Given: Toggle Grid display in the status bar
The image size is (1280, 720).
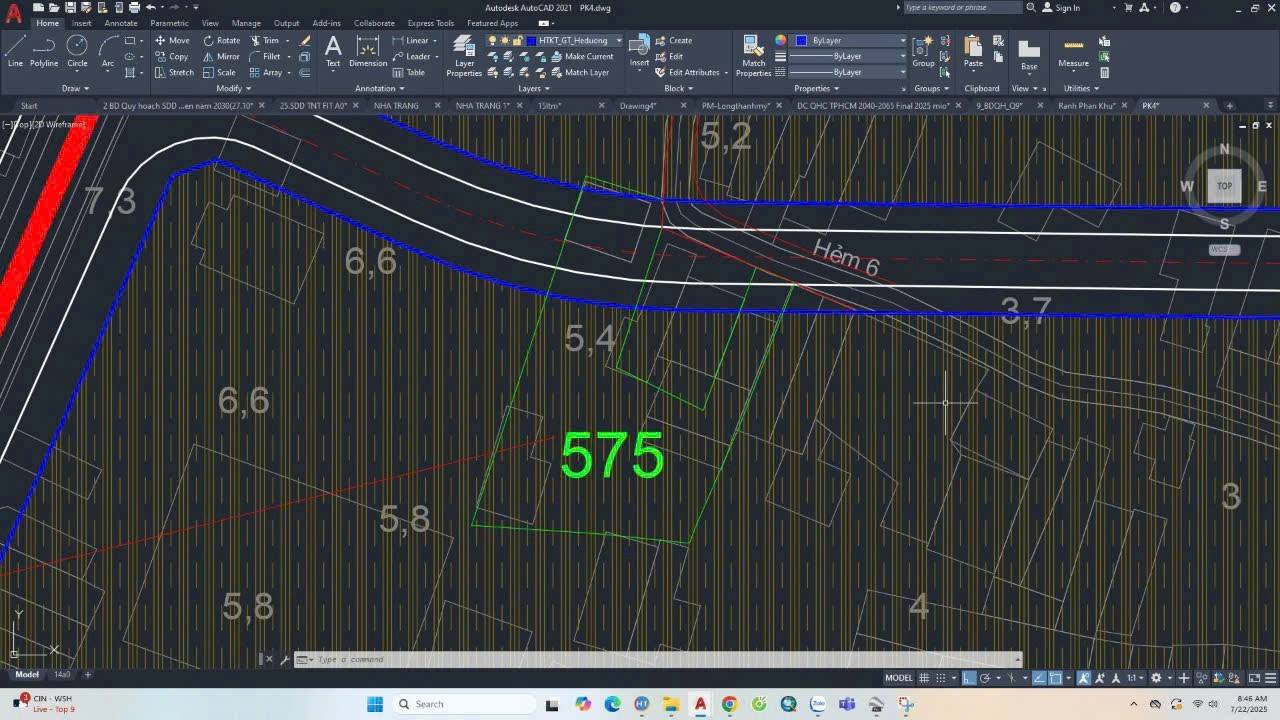Looking at the screenshot, I should click(x=924, y=677).
